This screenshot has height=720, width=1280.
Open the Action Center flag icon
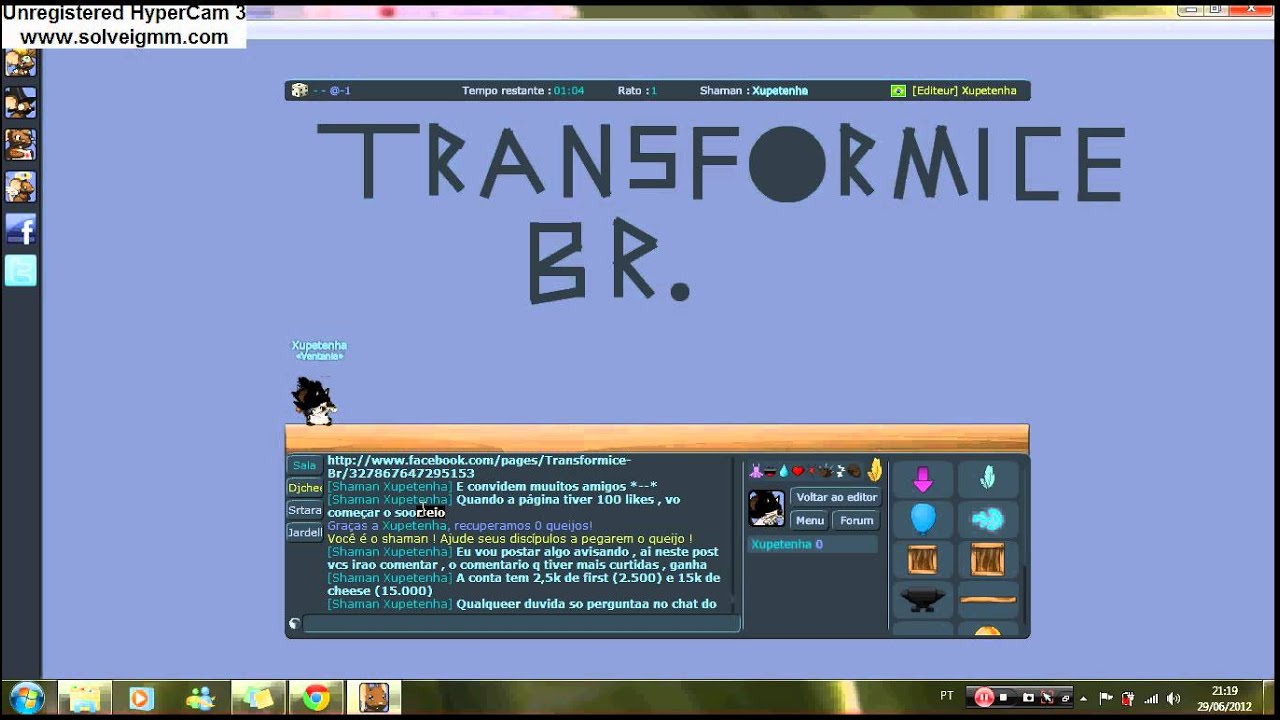tap(1106, 698)
